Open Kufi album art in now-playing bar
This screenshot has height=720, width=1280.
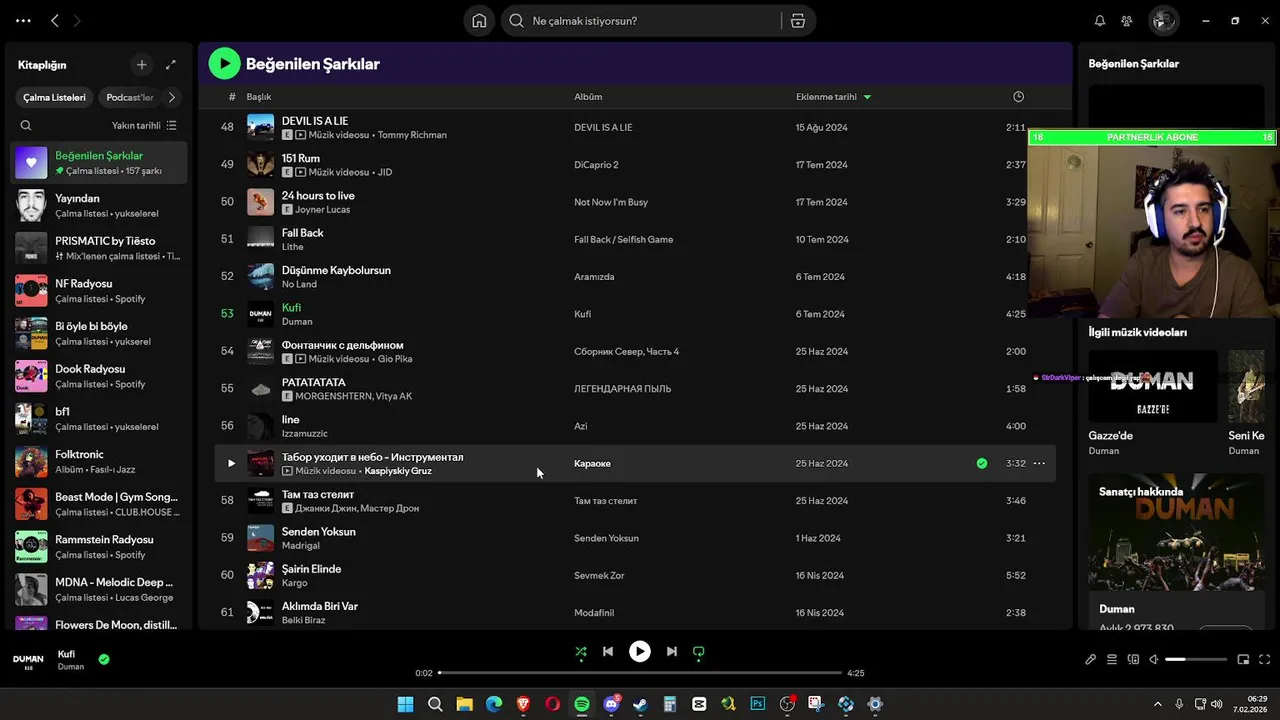click(x=28, y=659)
